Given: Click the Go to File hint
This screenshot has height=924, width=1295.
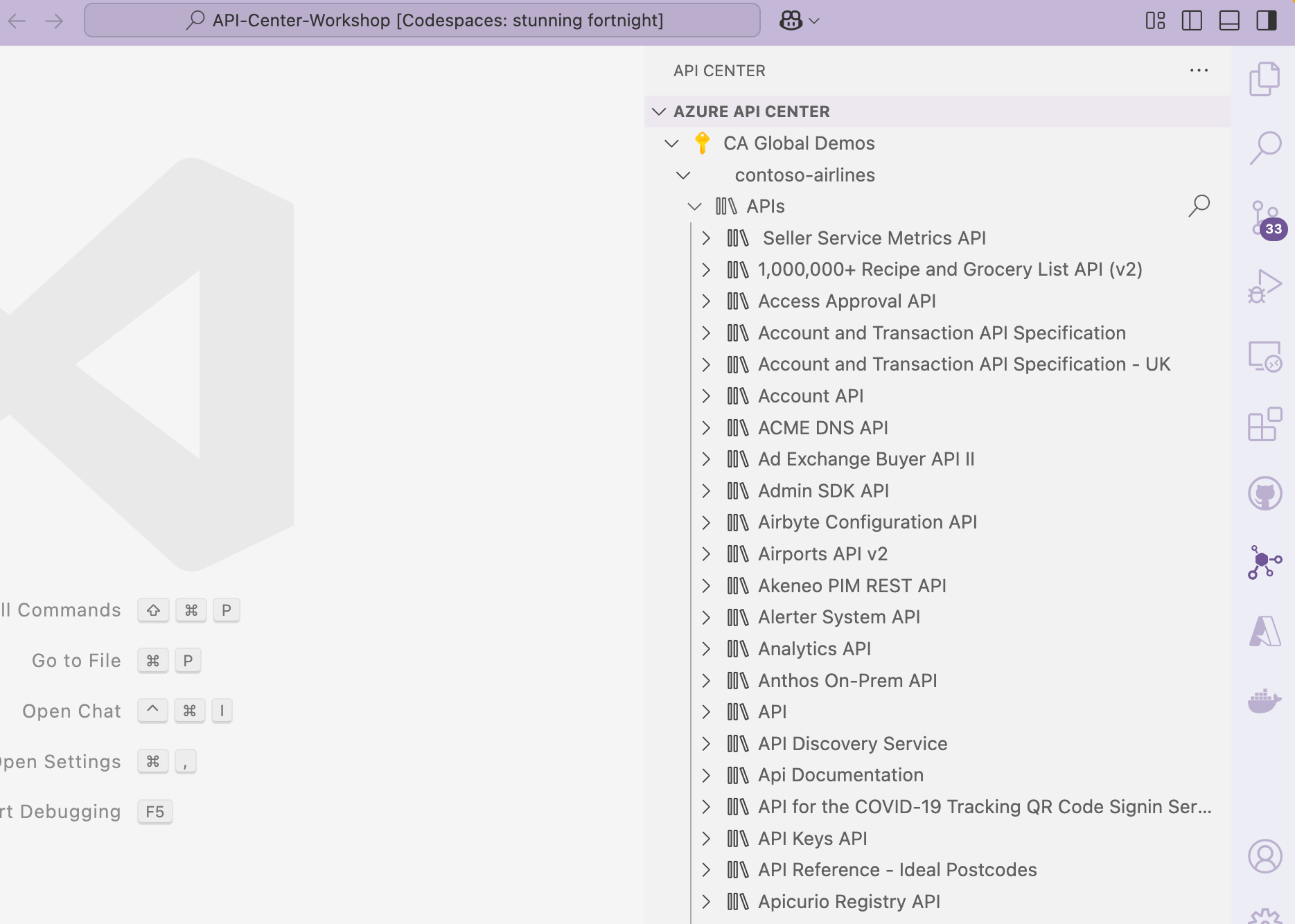Looking at the screenshot, I should click(x=76, y=661).
